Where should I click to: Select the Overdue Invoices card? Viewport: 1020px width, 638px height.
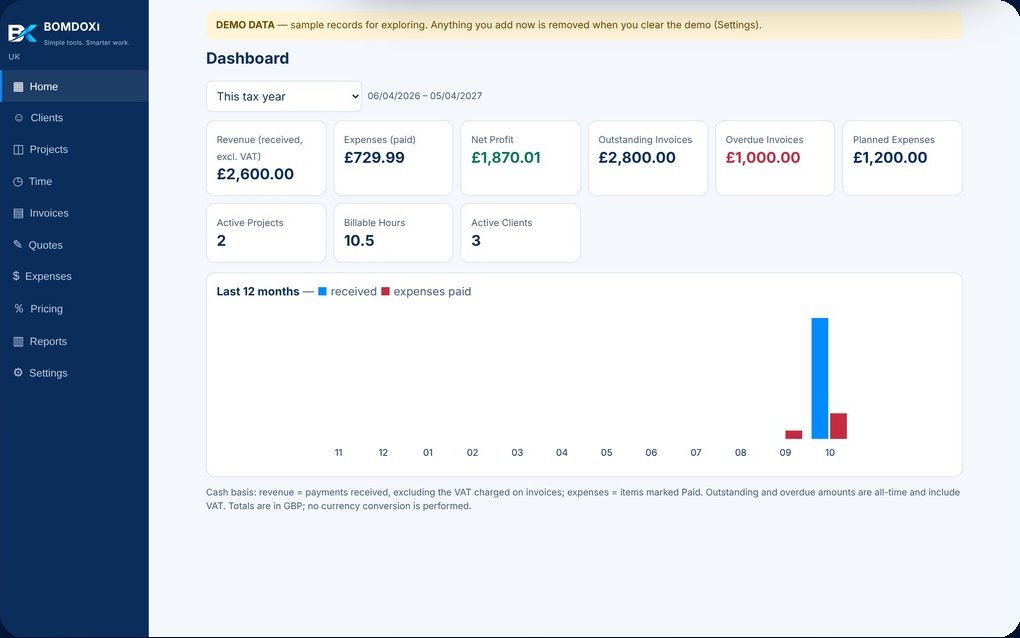pyautogui.click(x=775, y=158)
